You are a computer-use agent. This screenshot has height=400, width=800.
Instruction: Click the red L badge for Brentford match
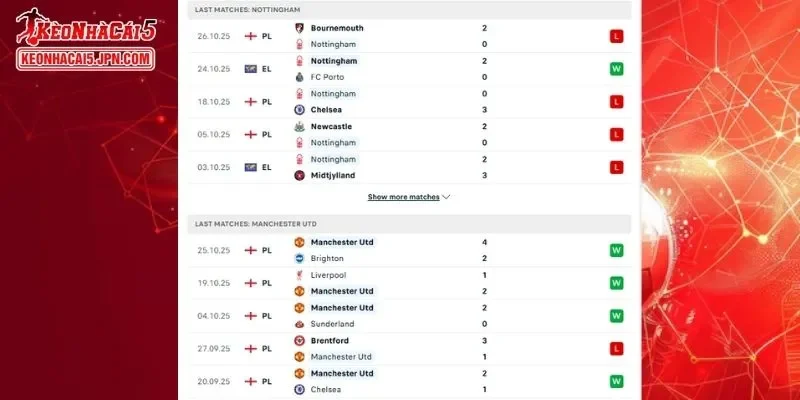pyautogui.click(x=617, y=348)
